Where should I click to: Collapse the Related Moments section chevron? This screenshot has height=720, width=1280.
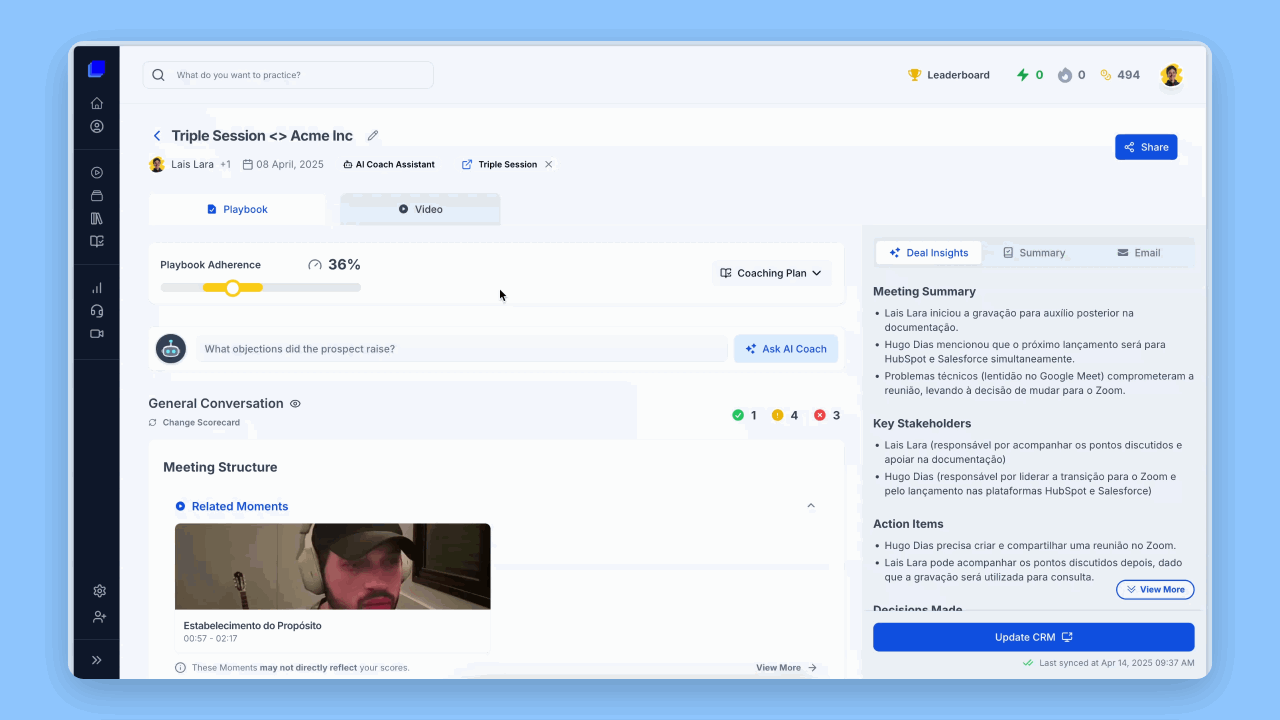click(811, 506)
